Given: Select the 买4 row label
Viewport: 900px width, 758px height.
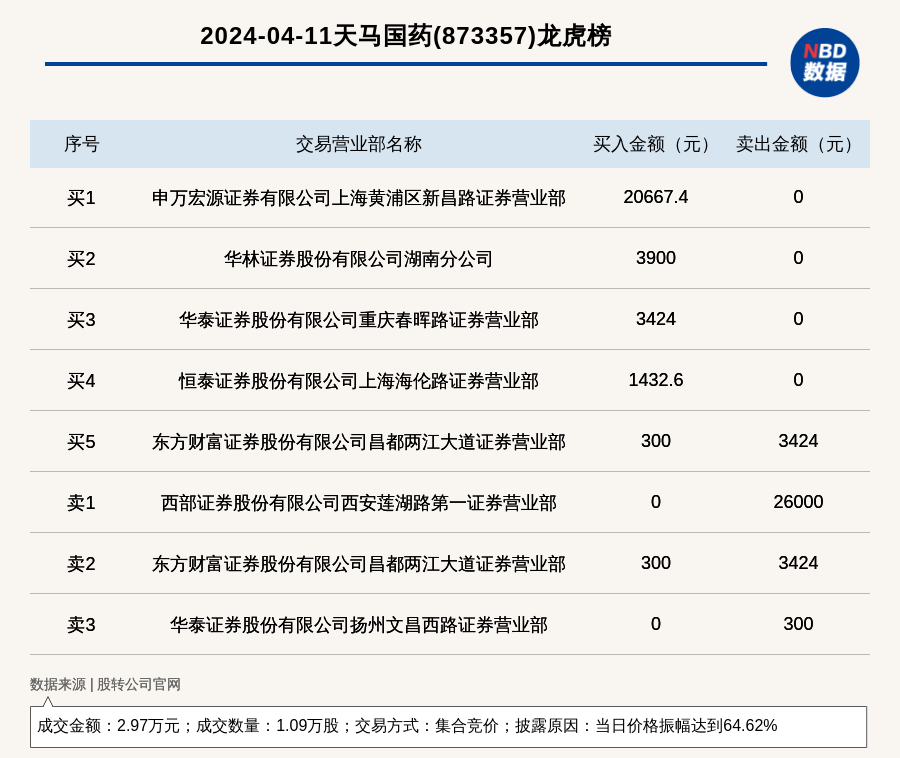Looking at the screenshot, I should click(x=82, y=381).
